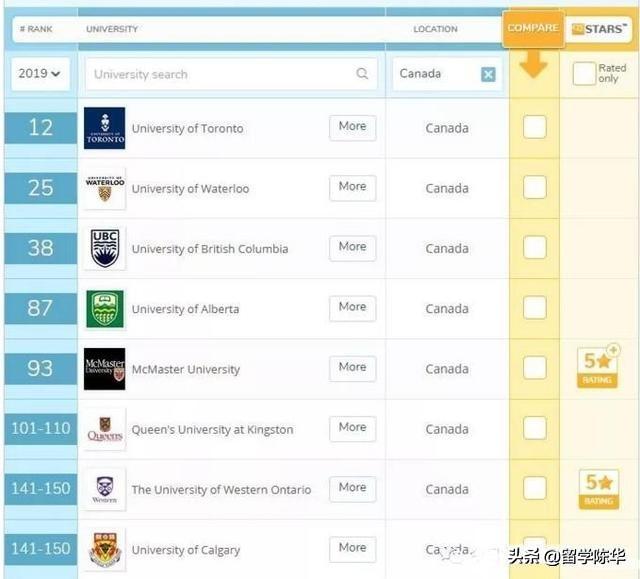Open the University of Calgary link

[x=186, y=550]
